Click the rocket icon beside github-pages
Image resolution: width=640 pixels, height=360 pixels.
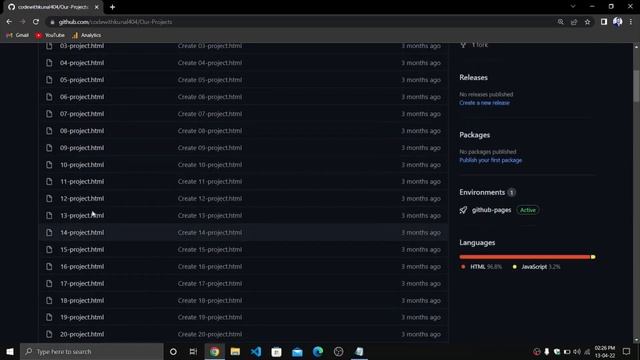(463, 210)
